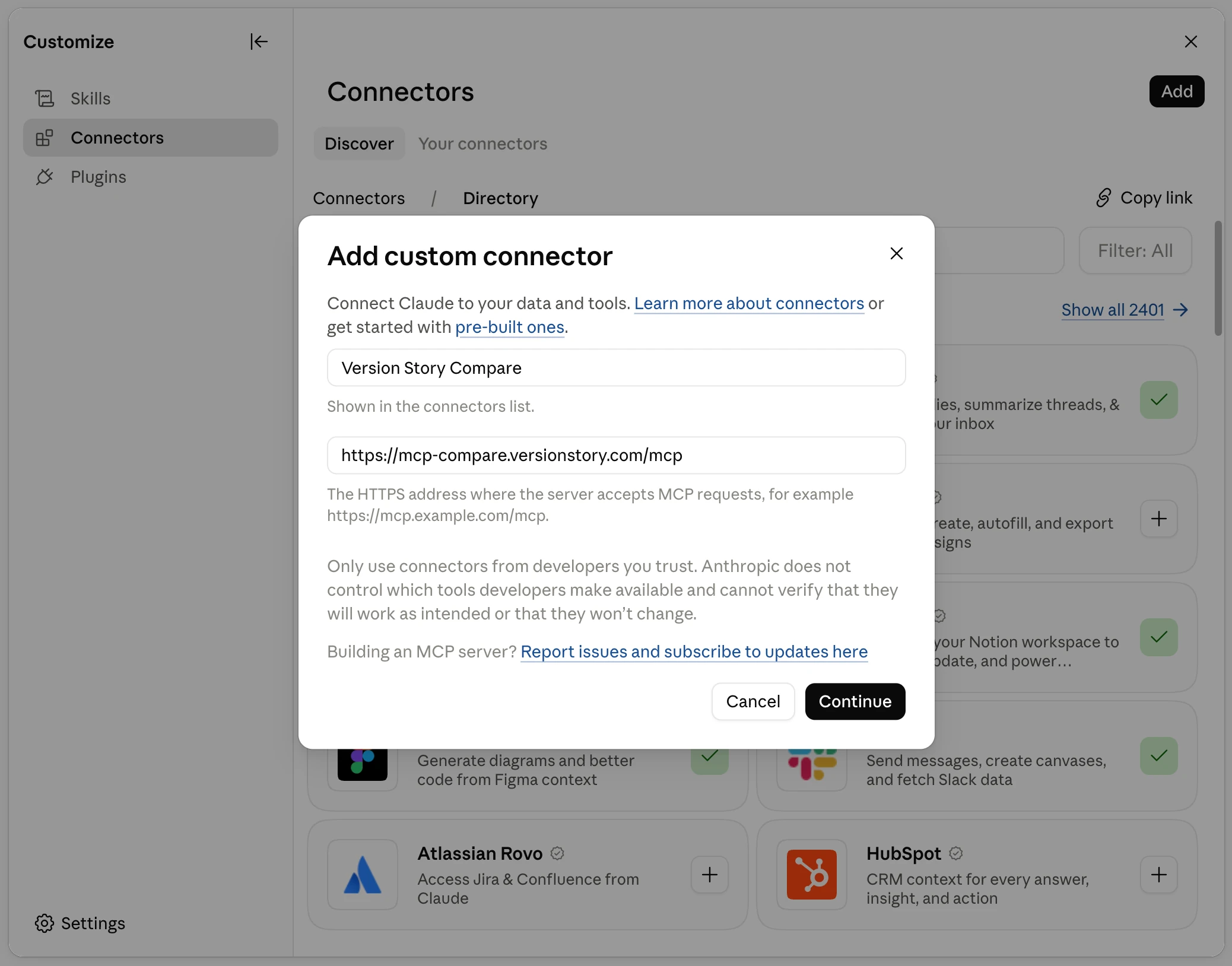Click the Plugins plug icon
Image resolution: width=1232 pixels, height=966 pixels.
click(45, 177)
